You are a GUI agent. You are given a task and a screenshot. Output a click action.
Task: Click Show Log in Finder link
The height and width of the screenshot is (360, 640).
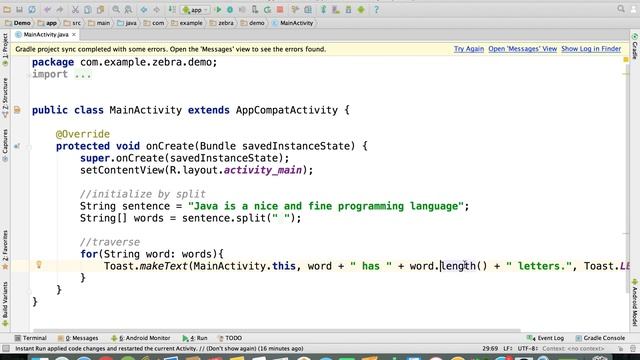click(591, 49)
